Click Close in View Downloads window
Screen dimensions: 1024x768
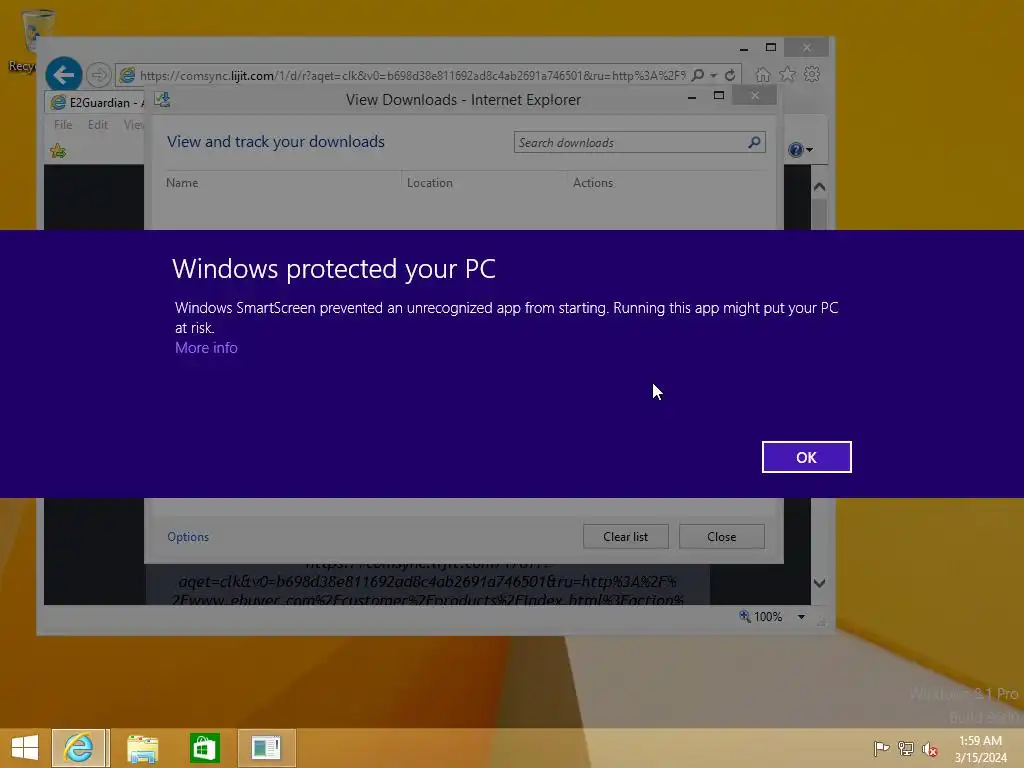coord(722,537)
